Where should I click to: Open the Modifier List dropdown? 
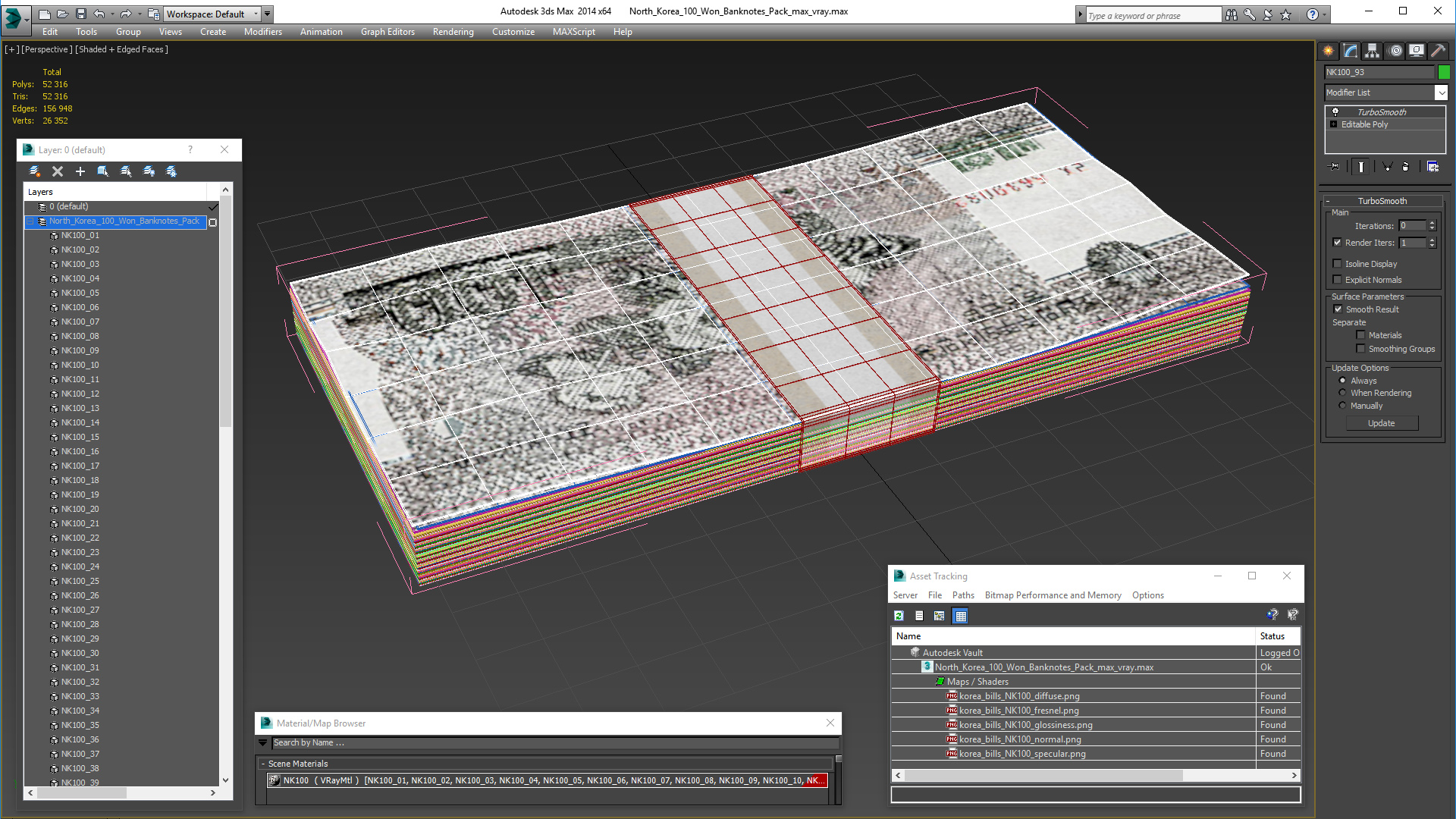pos(1441,93)
